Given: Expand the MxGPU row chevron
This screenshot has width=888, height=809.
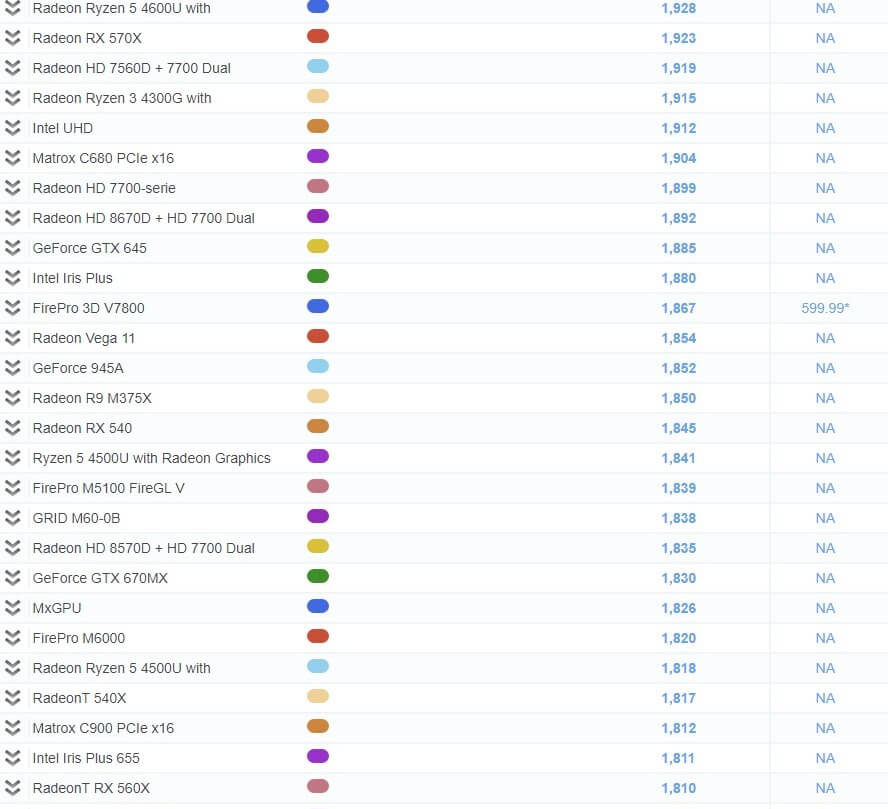Looking at the screenshot, I should (12, 608).
